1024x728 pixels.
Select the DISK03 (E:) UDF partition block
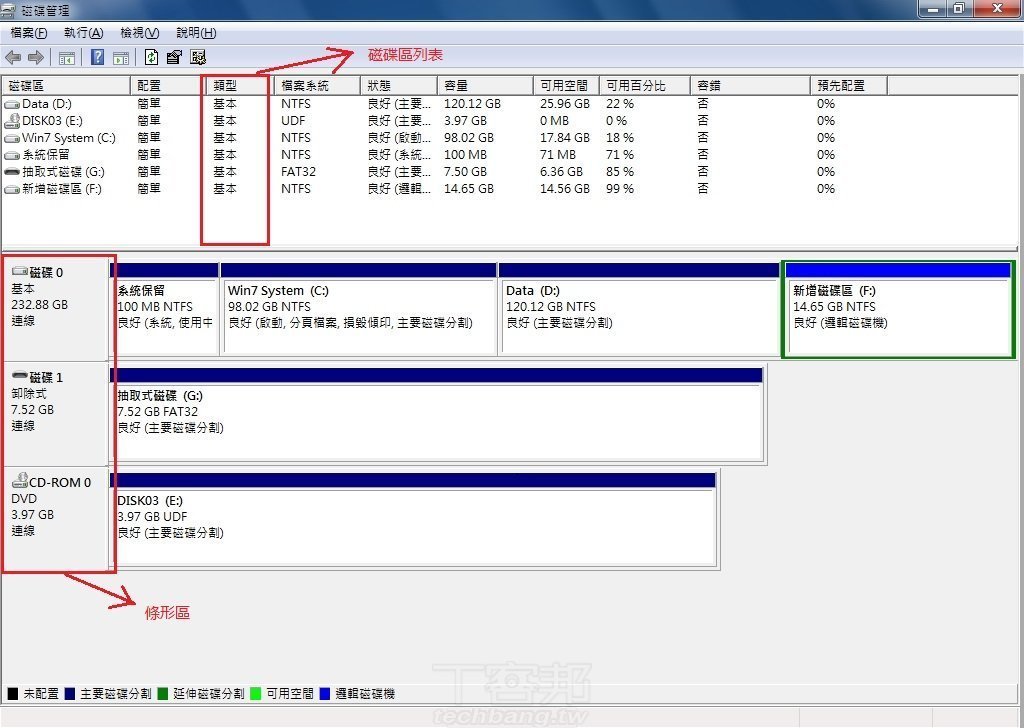click(x=413, y=519)
